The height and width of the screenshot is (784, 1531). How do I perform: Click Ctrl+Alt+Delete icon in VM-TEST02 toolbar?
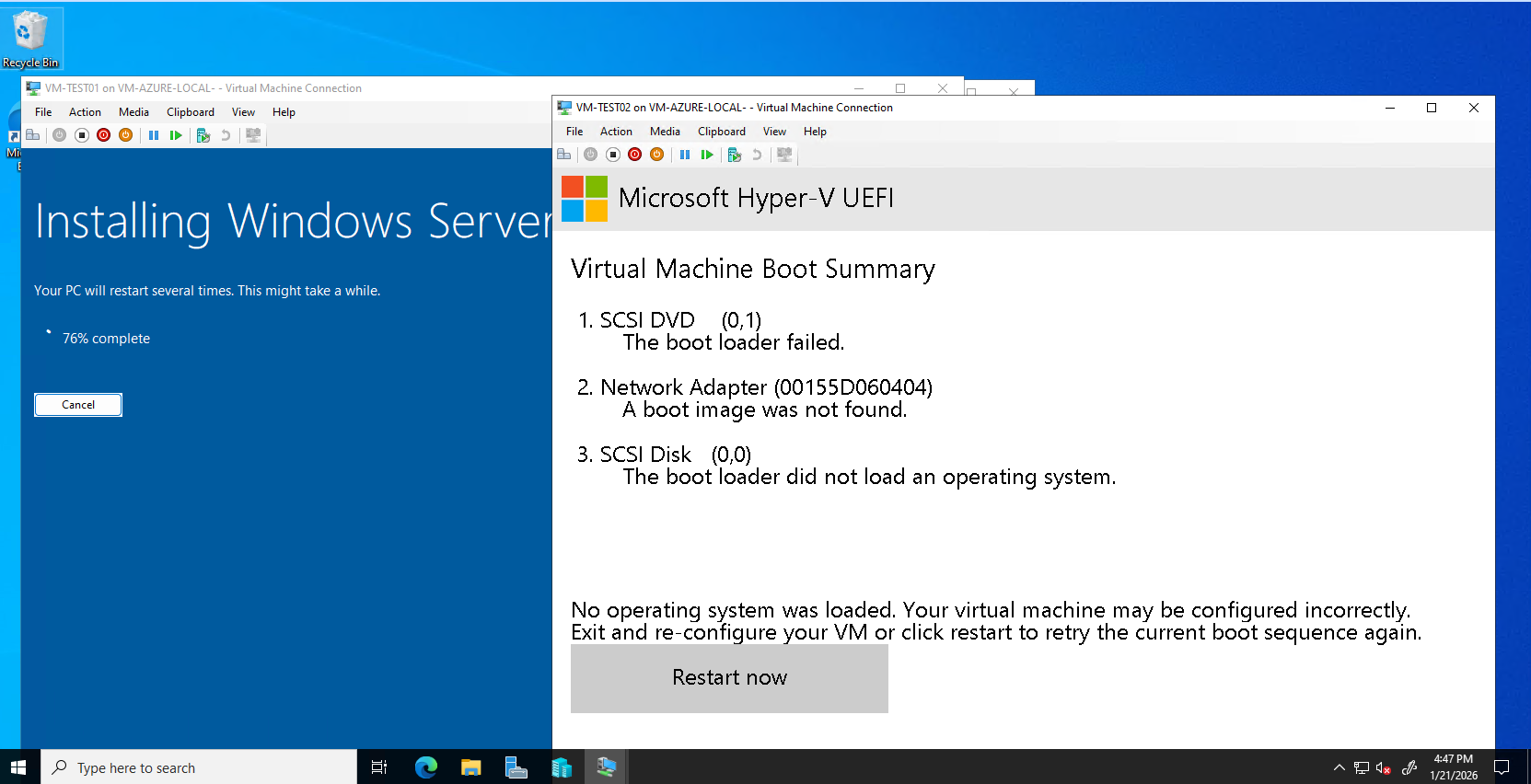(x=564, y=155)
